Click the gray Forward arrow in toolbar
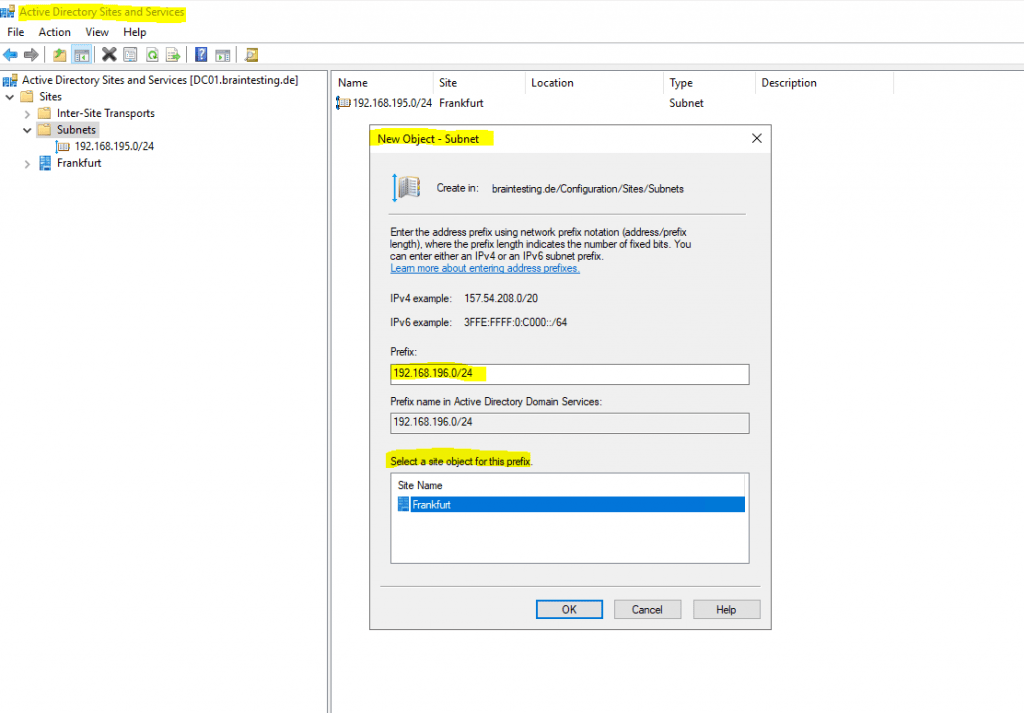Screen dimensions: 1024x713 click(31, 55)
